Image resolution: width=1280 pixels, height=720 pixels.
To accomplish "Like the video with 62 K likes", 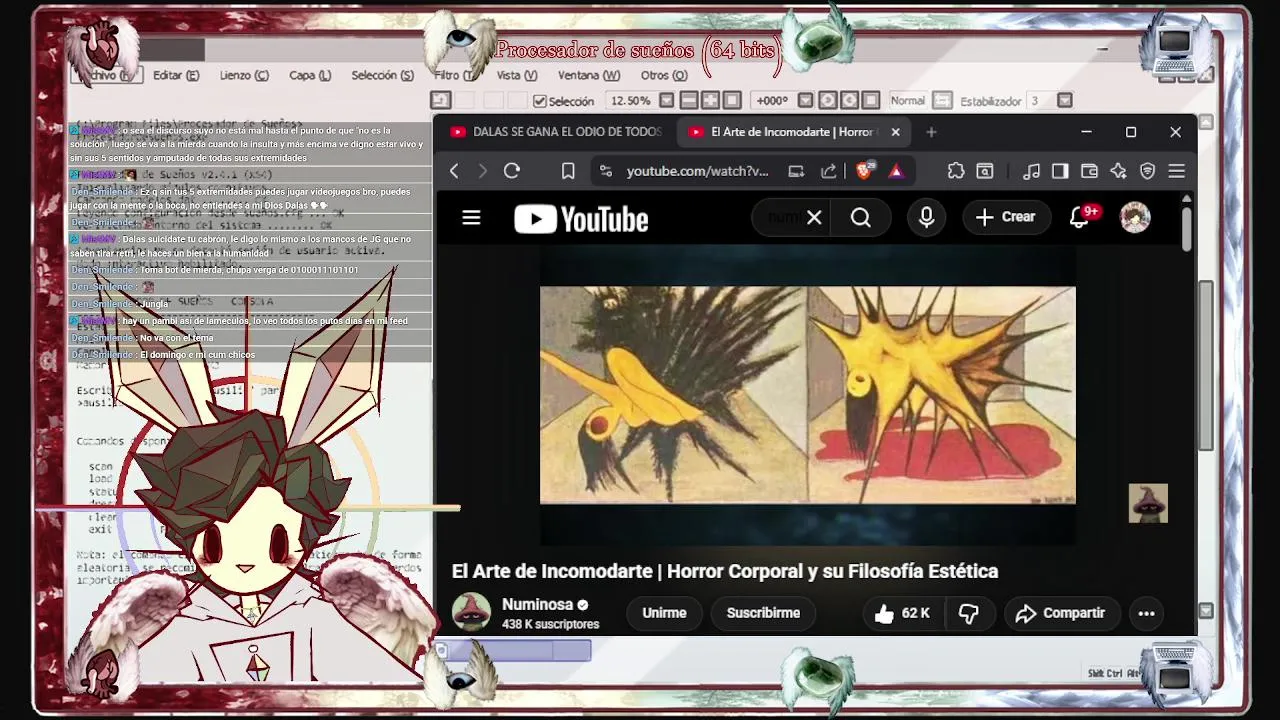I will (902, 613).
